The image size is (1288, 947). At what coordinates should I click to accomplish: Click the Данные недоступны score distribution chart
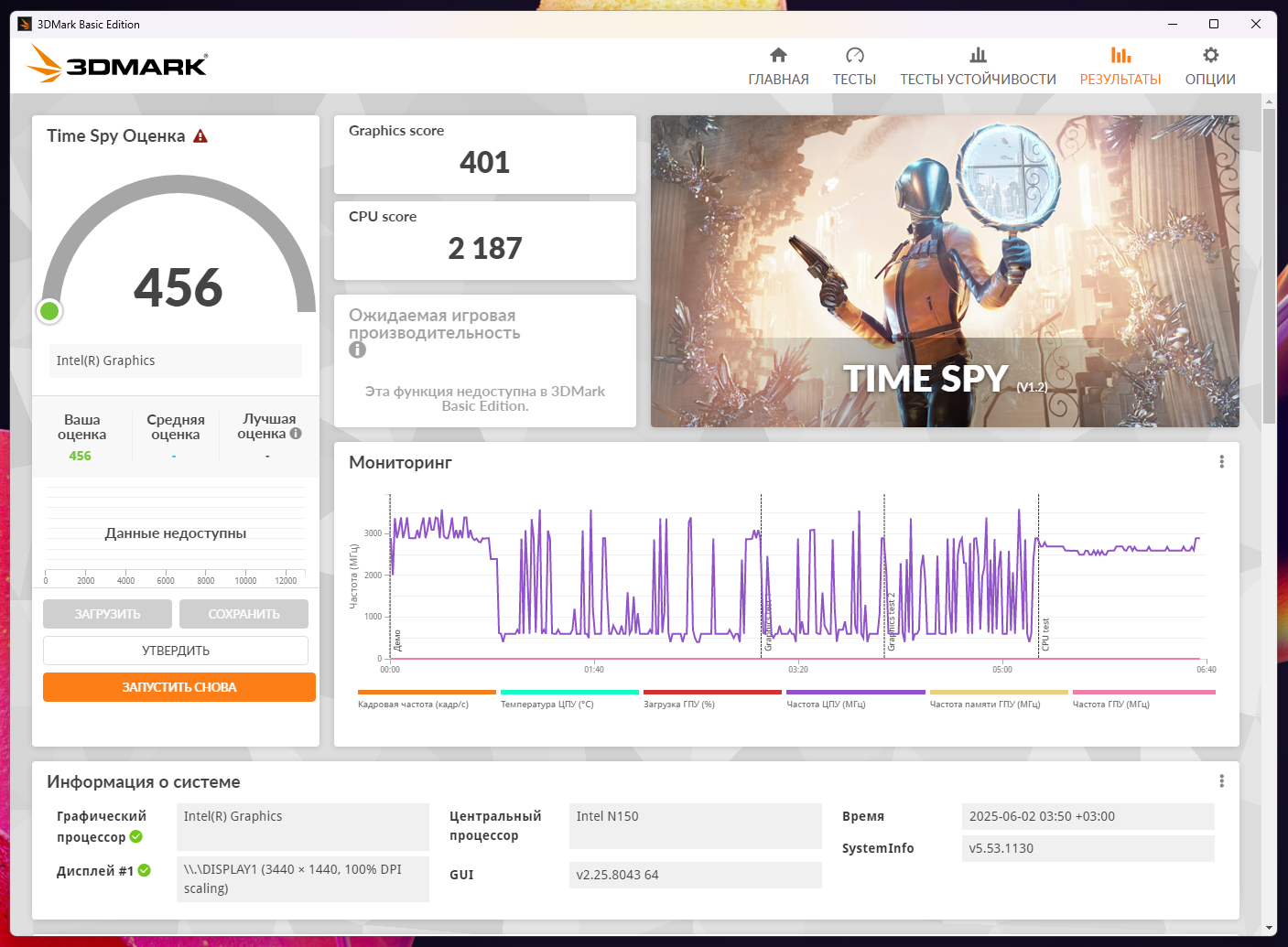coord(176,533)
